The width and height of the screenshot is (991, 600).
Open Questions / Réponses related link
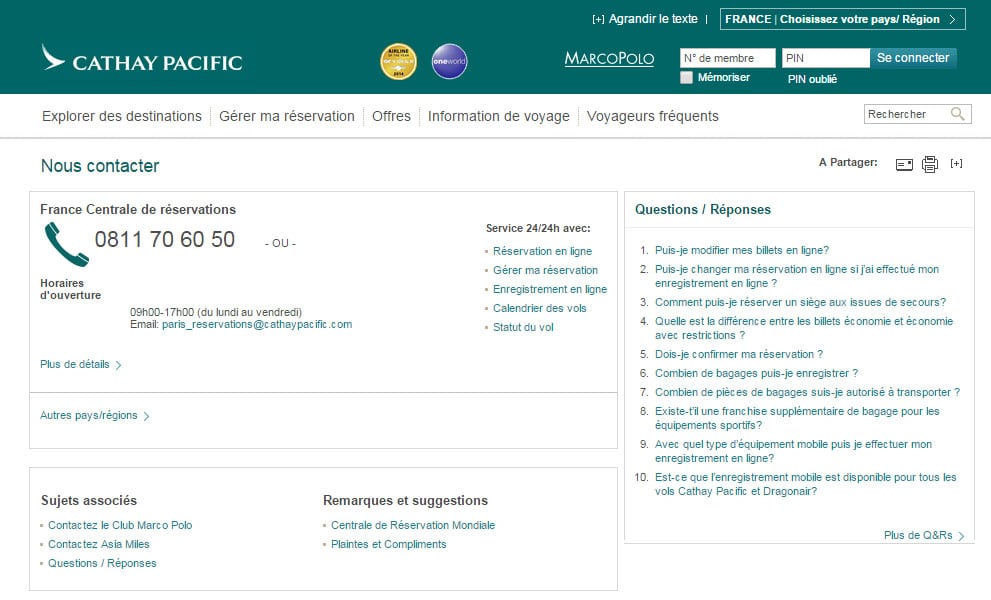point(102,563)
